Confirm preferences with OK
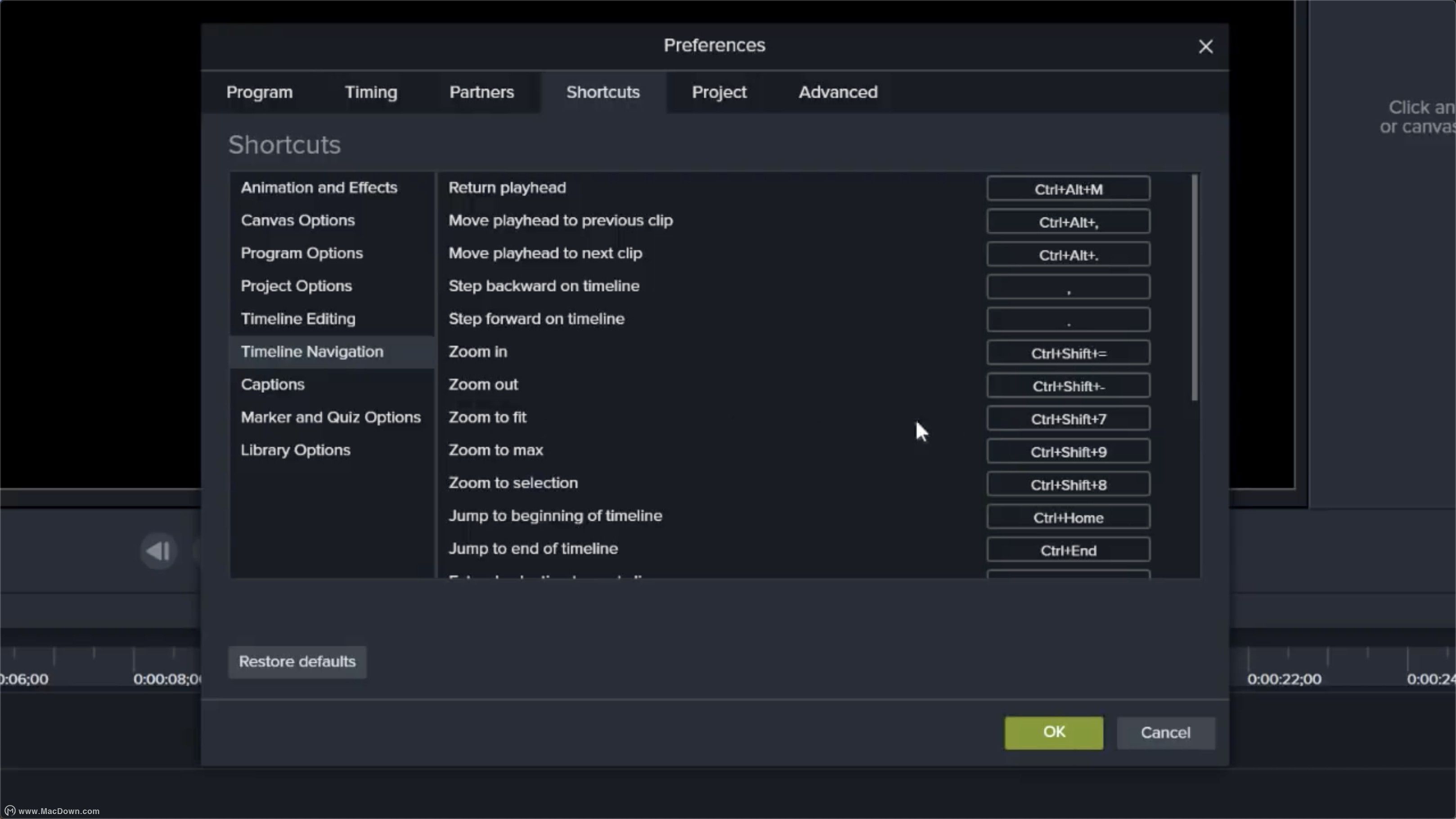Viewport: 1456px width, 819px height. pyautogui.click(x=1052, y=733)
